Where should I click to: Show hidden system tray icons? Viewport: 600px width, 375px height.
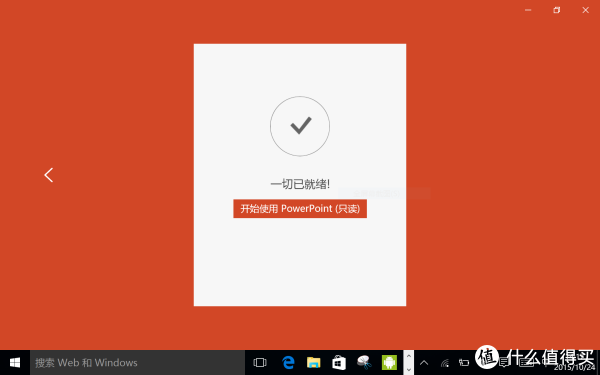[x=424, y=362]
